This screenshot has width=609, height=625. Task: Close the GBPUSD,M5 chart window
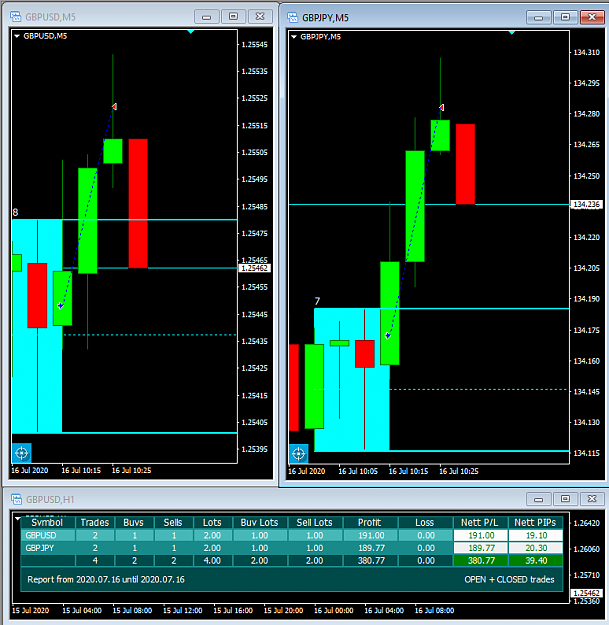(260, 17)
